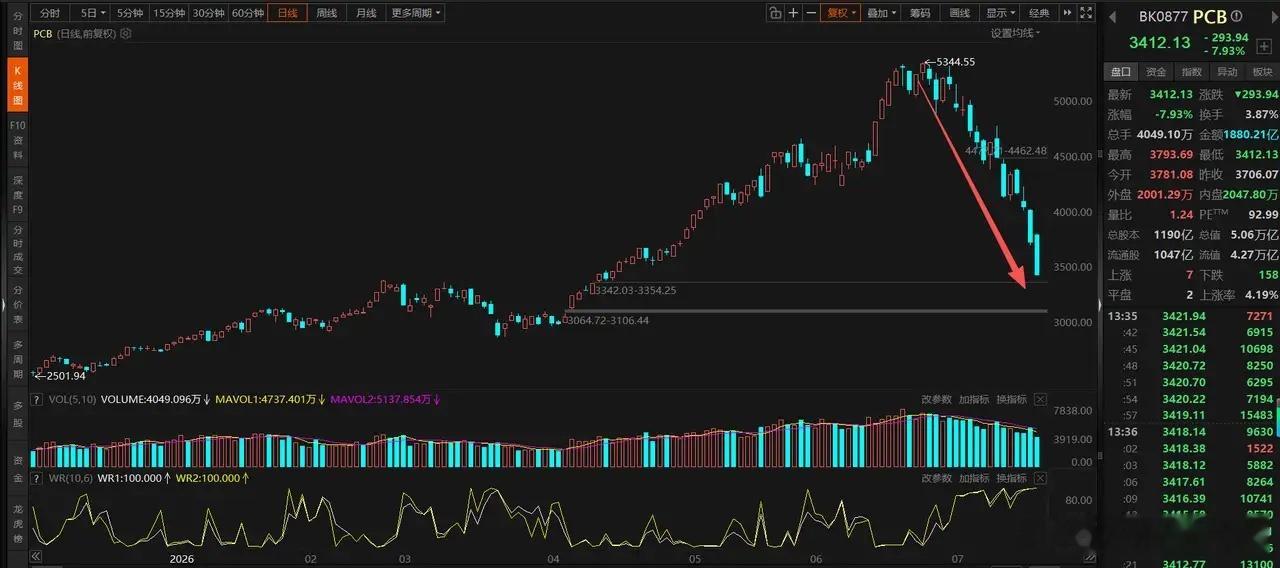Click 改参数 on the WR panel
This screenshot has width=1280, height=568.
(937, 478)
